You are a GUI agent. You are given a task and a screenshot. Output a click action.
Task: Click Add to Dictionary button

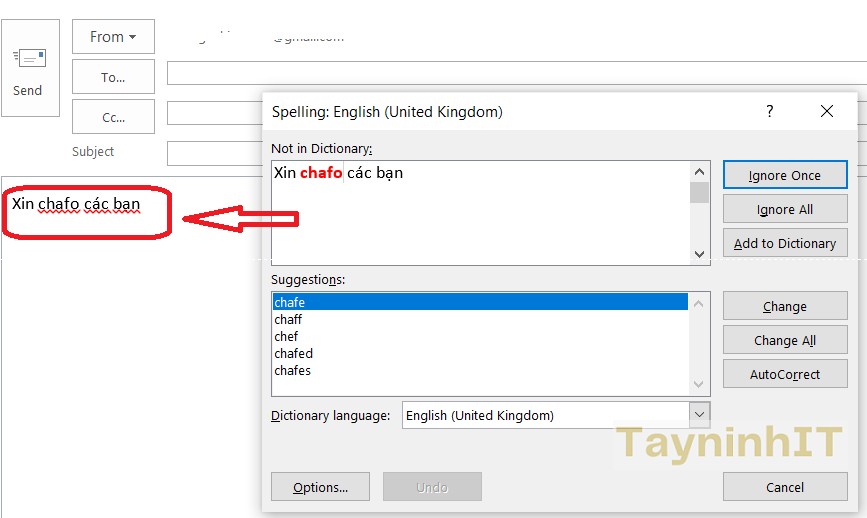[x=784, y=243]
